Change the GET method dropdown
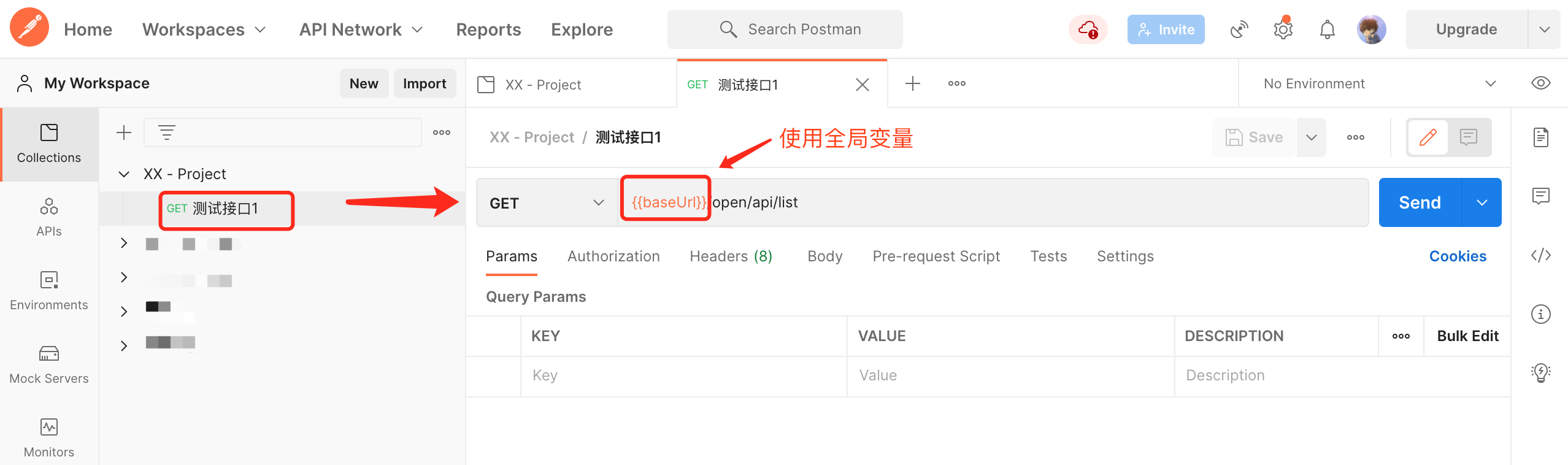 (x=547, y=203)
